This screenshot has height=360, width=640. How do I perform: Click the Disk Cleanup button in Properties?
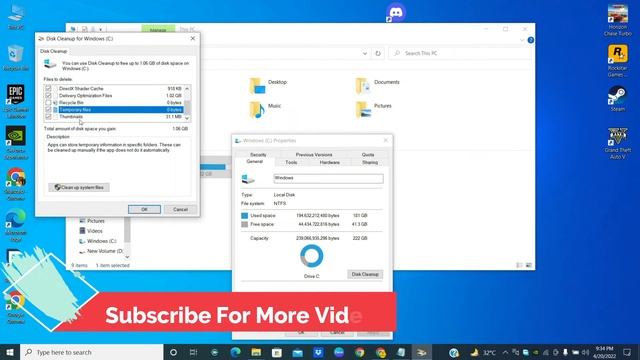click(x=365, y=274)
